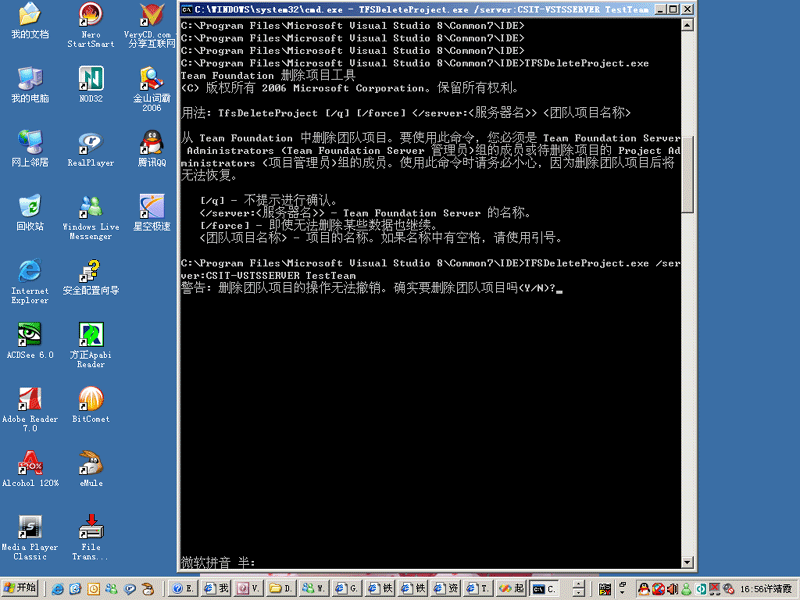Select the 金山词霸 2006 desktop icon
This screenshot has width=800, height=600.
click(x=152, y=89)
